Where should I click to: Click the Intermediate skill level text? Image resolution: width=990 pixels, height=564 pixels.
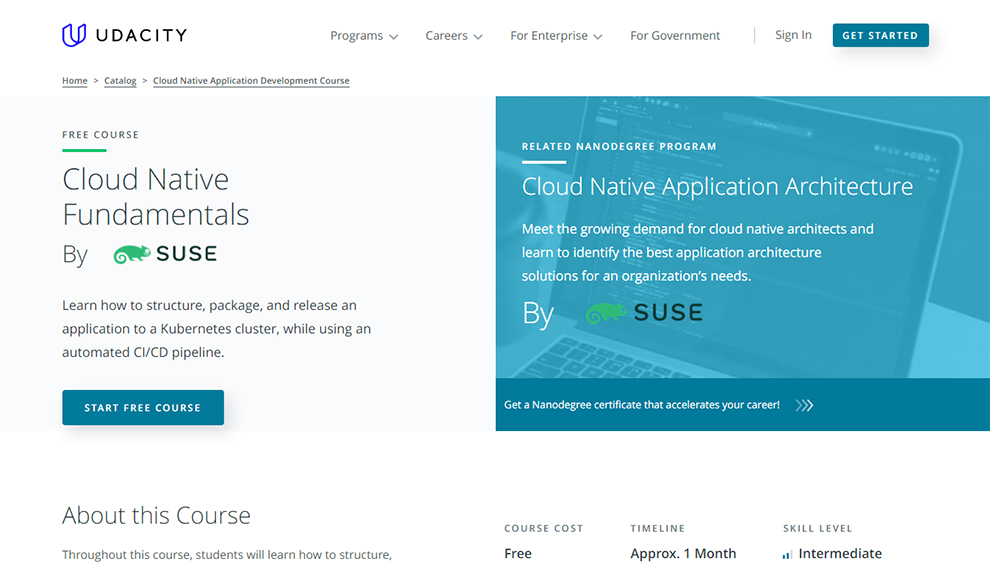(x=840, y=554)
